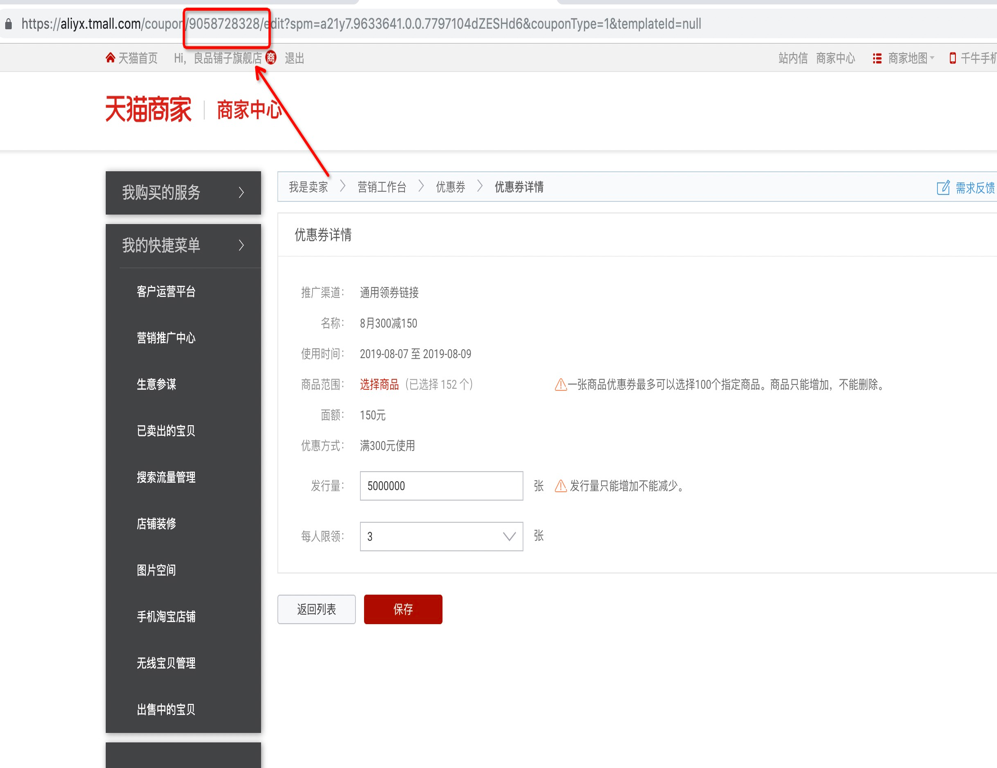Click the 选择商品 link
The height and width of the screenshot is (768, 997).
coord(380,385)
